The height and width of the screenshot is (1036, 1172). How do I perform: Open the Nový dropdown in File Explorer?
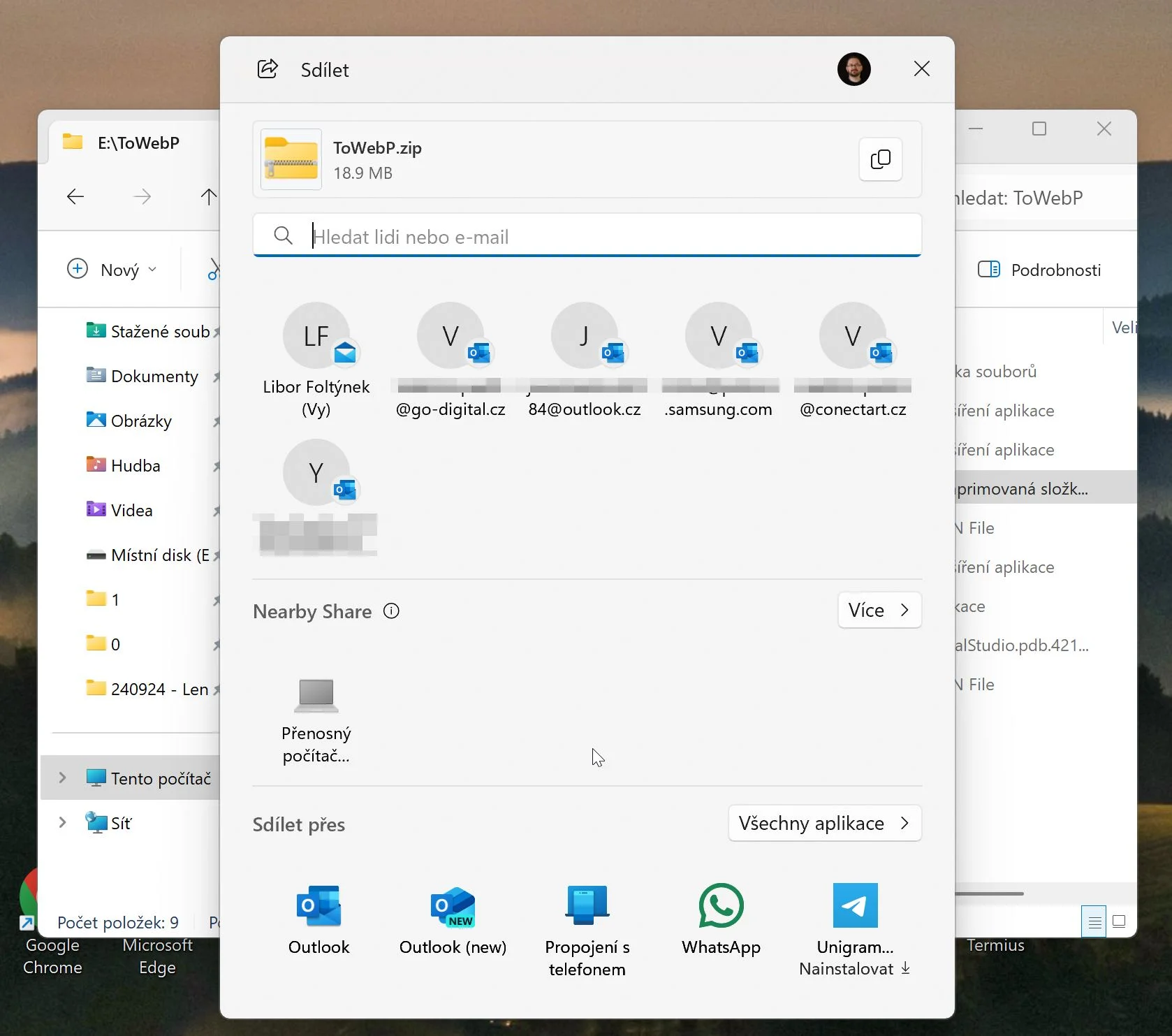pyautogui.click(x=112, y=270)
